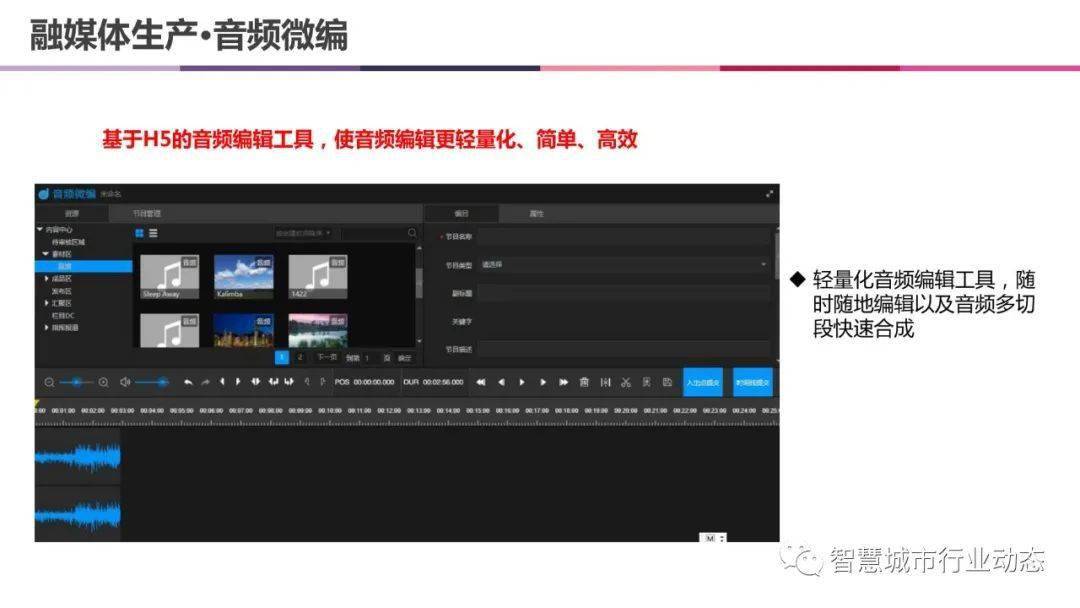The width and height of the screenshot is (1080, 608).
Task: Click the icon between scissors and save
Action: [646, 382]
